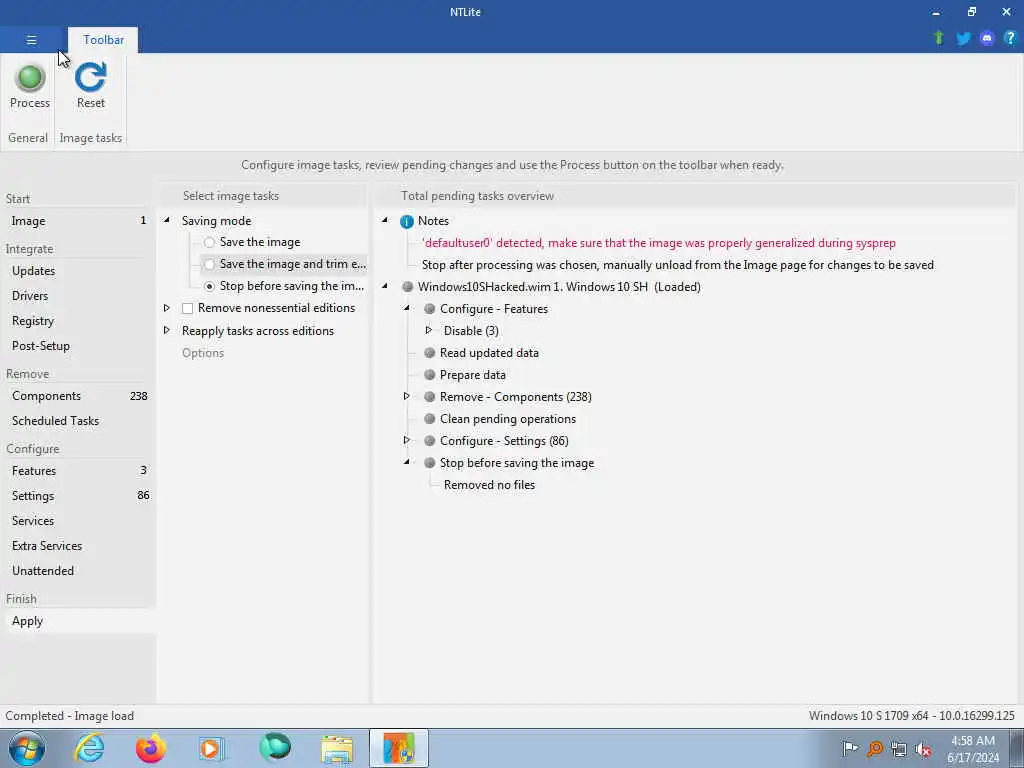1024x768 pixels.
Task: Open the Windows Start orb
Action: point(27,748)
